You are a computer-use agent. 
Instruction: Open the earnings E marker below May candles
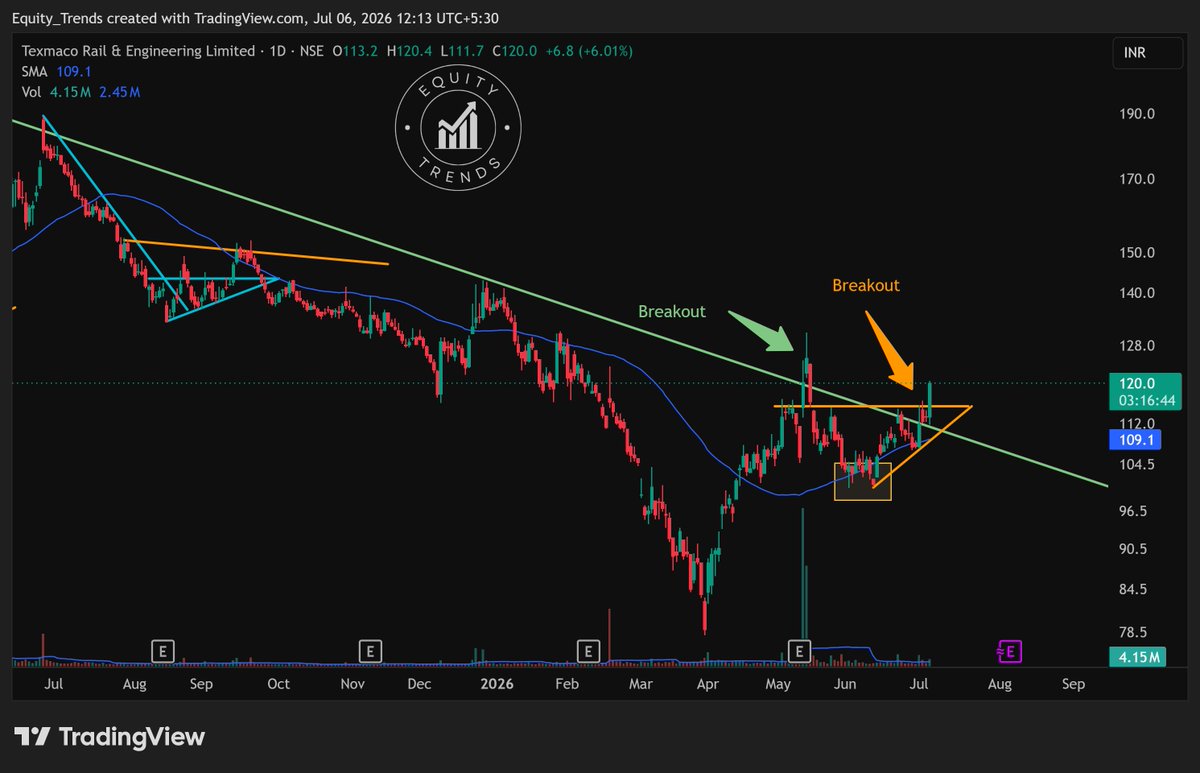[799, 652]
